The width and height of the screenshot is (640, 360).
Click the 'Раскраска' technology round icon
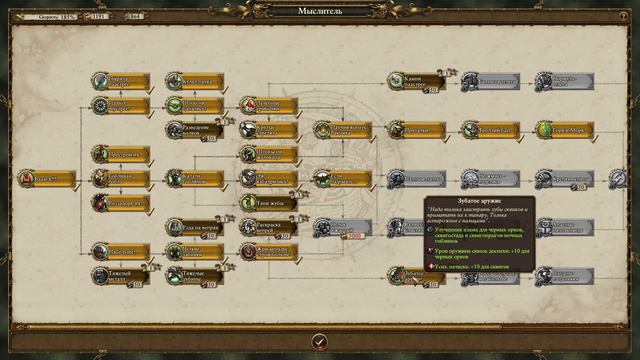[248, 227]
